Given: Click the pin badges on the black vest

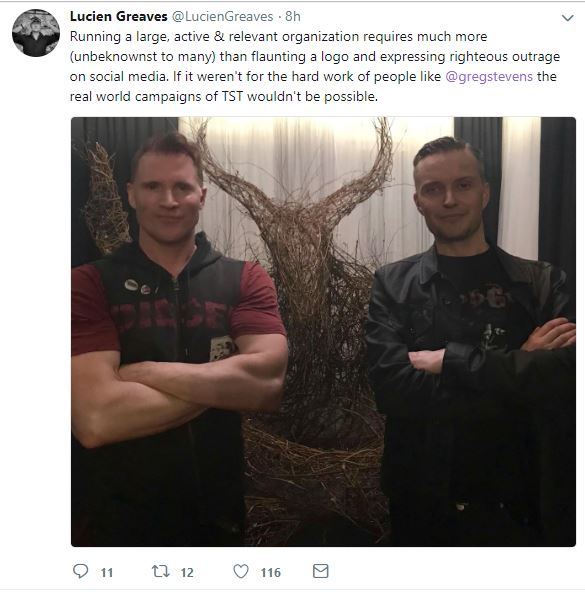Looking at the screenshot, I should [138, 287].
